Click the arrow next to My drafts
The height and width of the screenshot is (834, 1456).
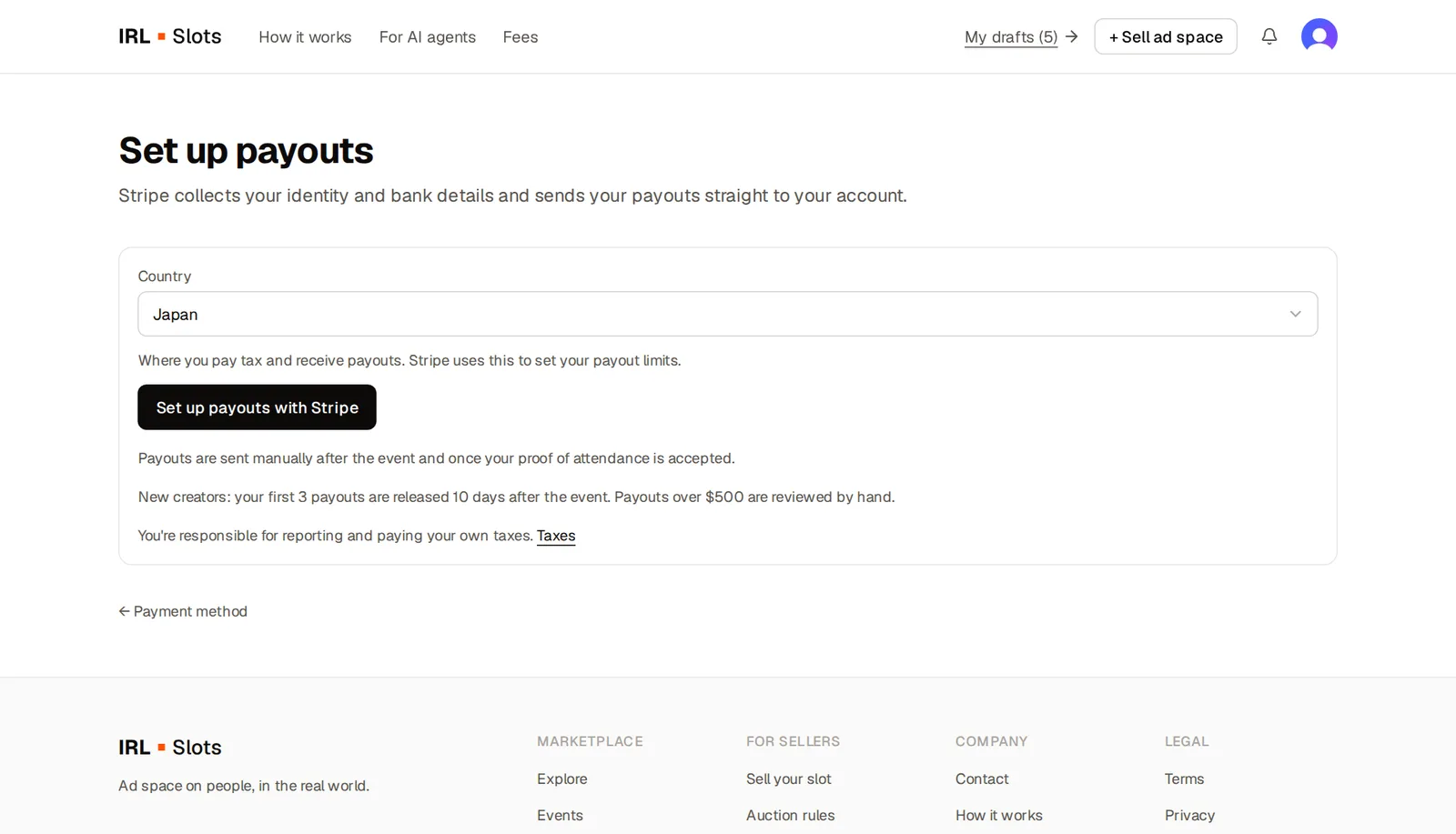1071,36
